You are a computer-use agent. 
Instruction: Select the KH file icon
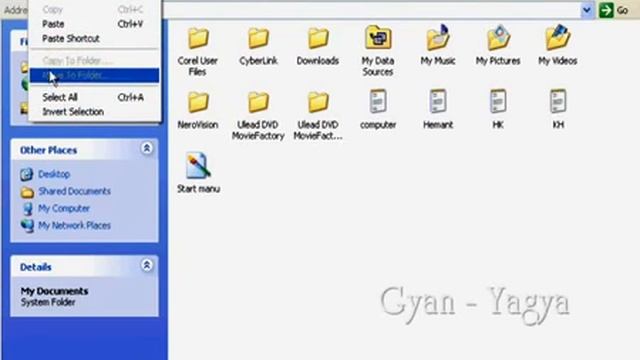pyautogui.click(x=558, y=101)
